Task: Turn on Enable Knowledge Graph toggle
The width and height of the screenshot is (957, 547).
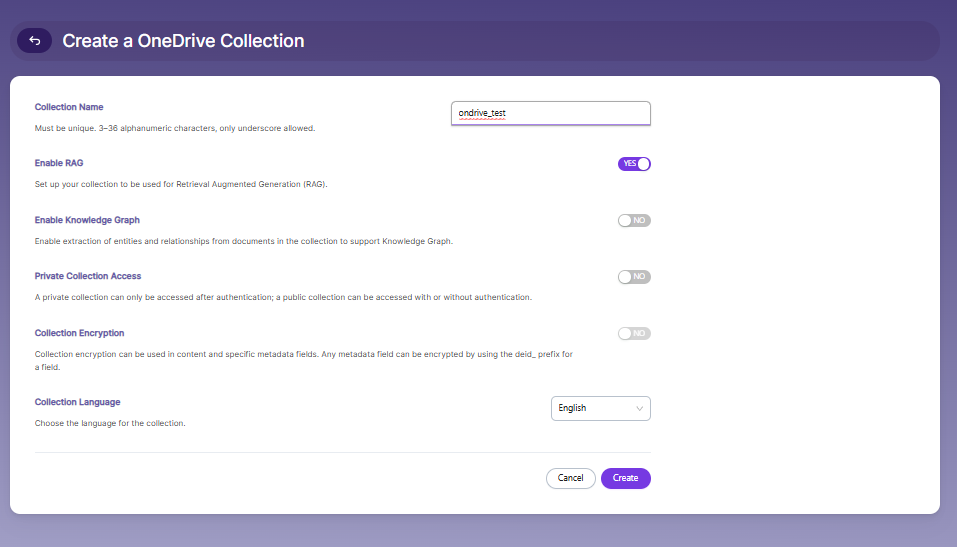Action: (x=634, y=220)
